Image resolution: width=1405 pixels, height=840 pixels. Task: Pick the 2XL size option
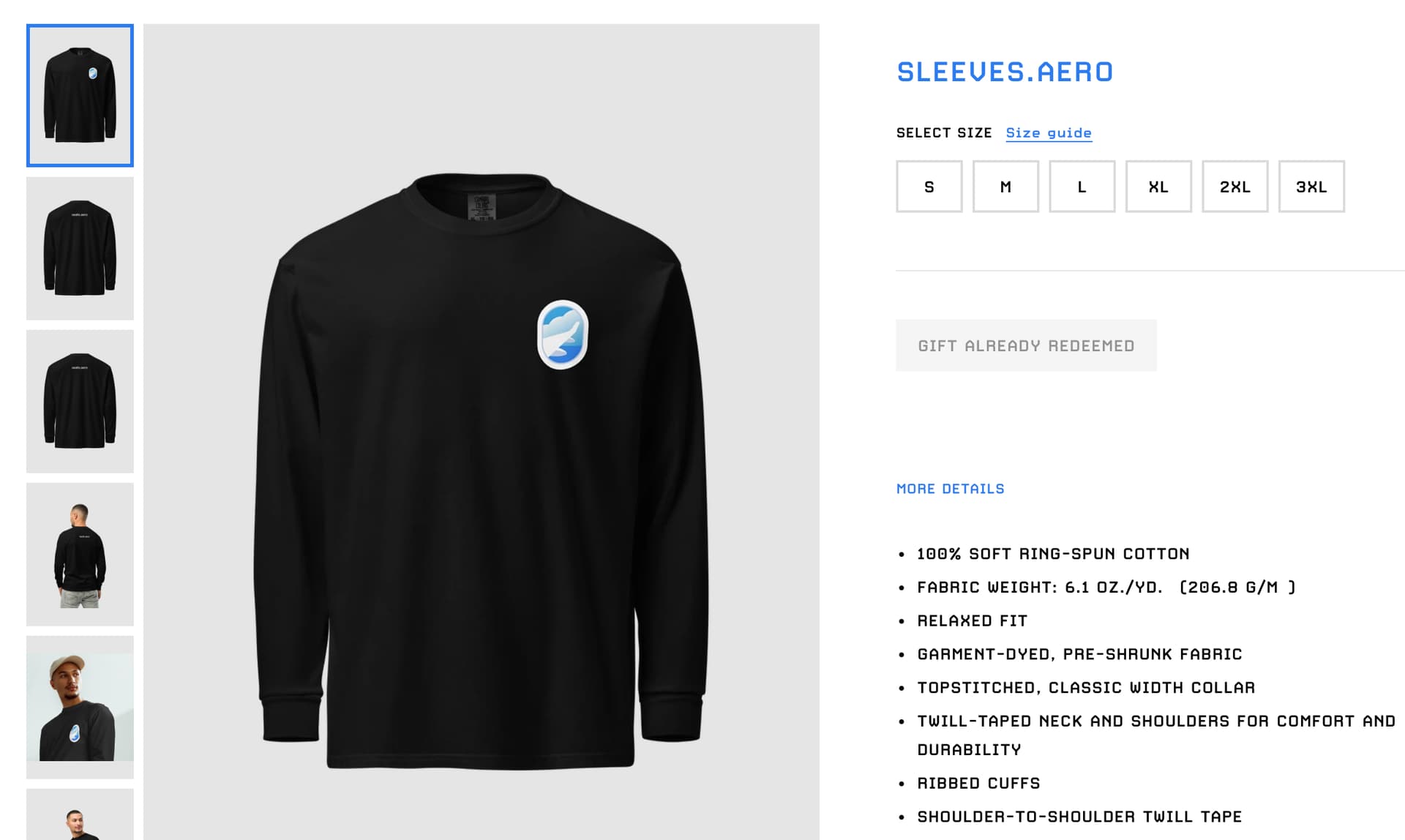[x=1235, y=187]
